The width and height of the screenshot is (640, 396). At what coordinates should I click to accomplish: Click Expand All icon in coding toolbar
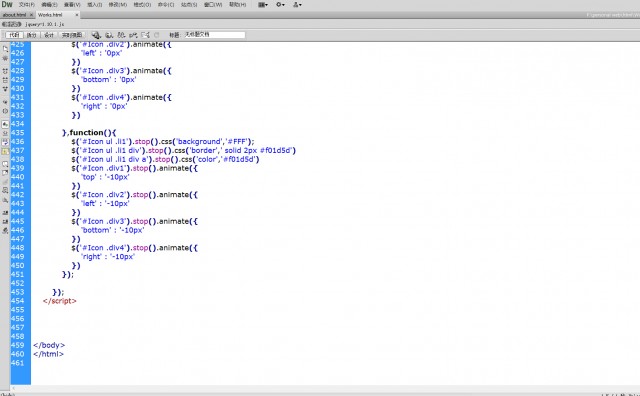coord(5,89)
